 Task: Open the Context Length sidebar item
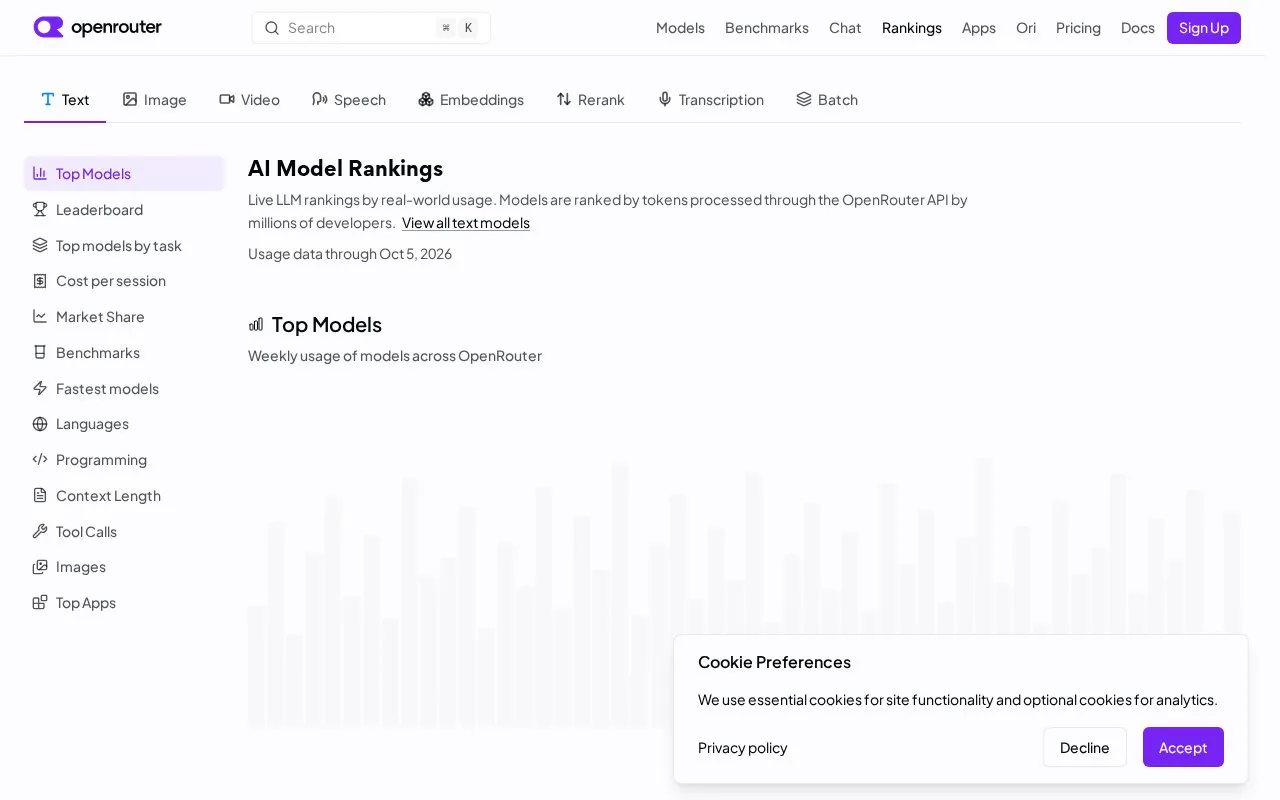[124, 495]
